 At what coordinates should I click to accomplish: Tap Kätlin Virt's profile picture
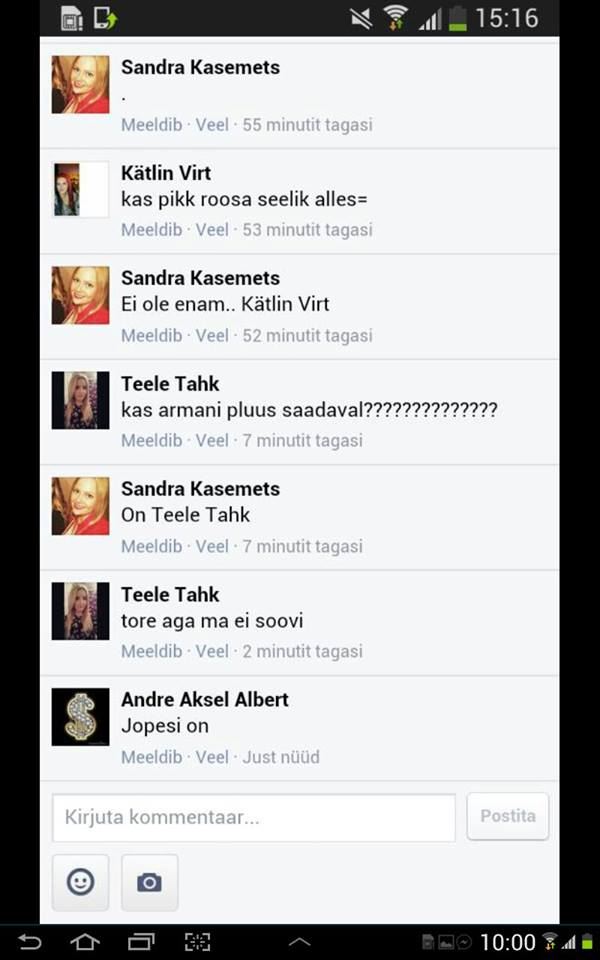80,189
